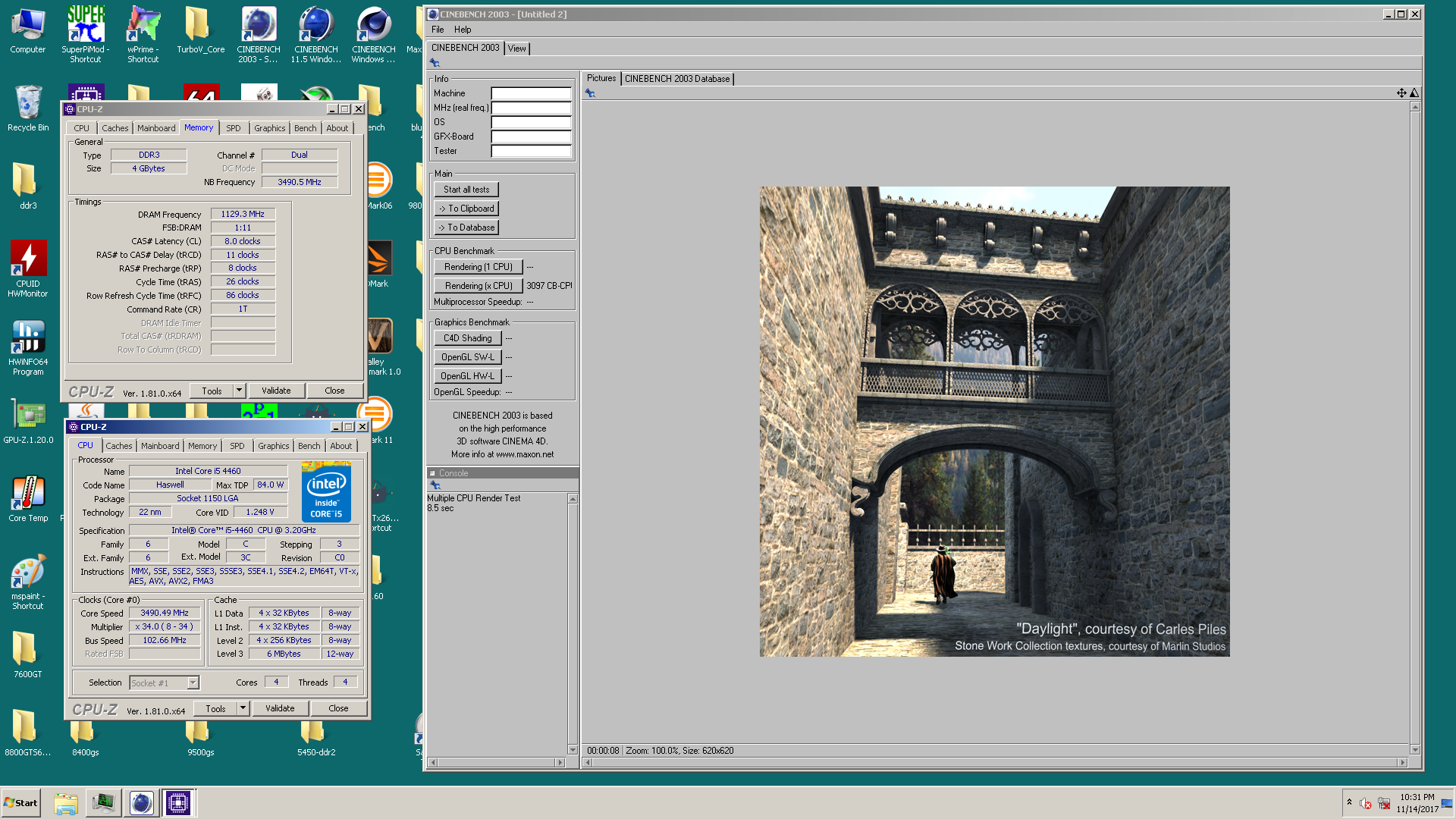The height and width of the screenshot is (819, 1456).
Task: Click the Machine input field
Action: click(x=531, y=93)
